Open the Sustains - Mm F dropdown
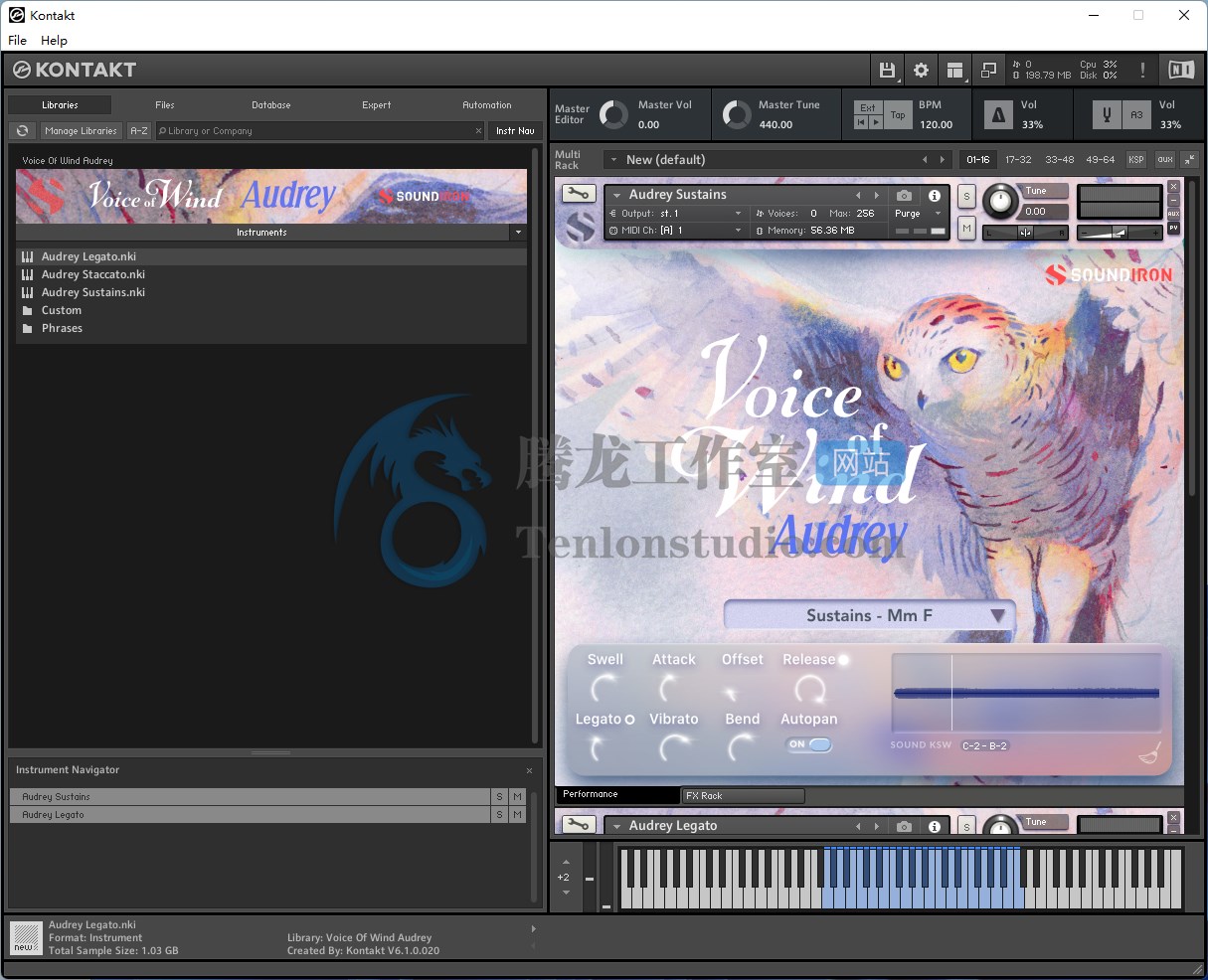1208x980 pixels. pyautogui.click(x=870, y=615)
